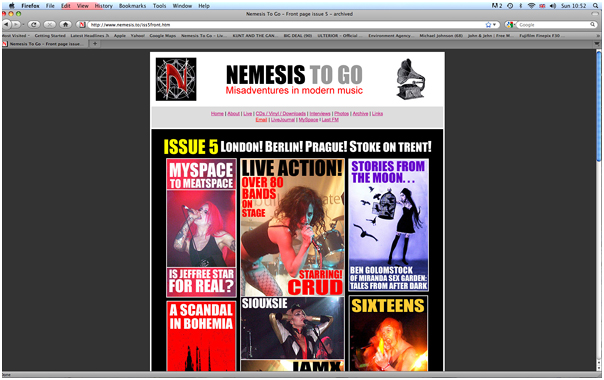Open the Help menu
This screenshot has width=604, height=380.
click(204, 6)
